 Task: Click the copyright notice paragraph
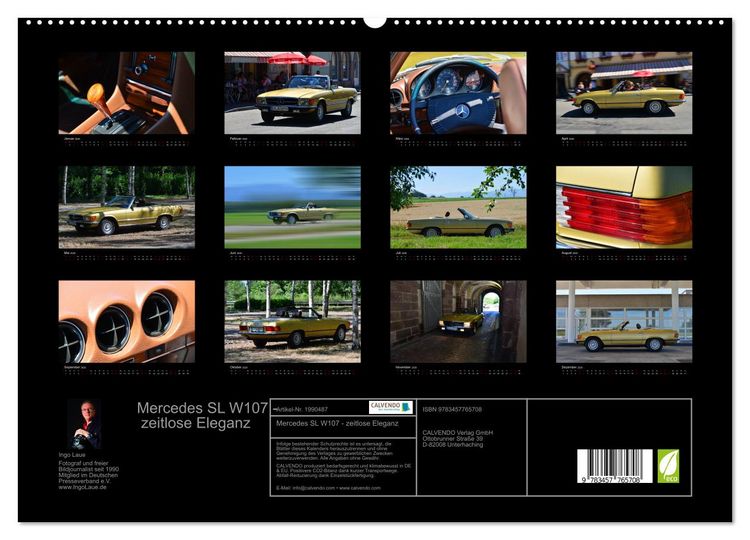point(334,452)
